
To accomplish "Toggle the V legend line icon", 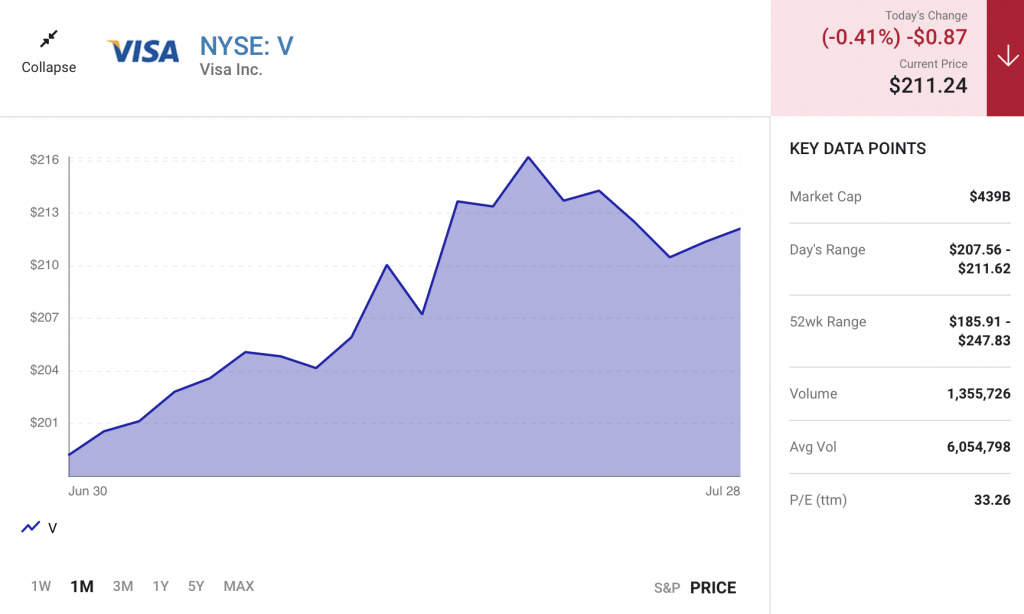I will tap(31, 527).
